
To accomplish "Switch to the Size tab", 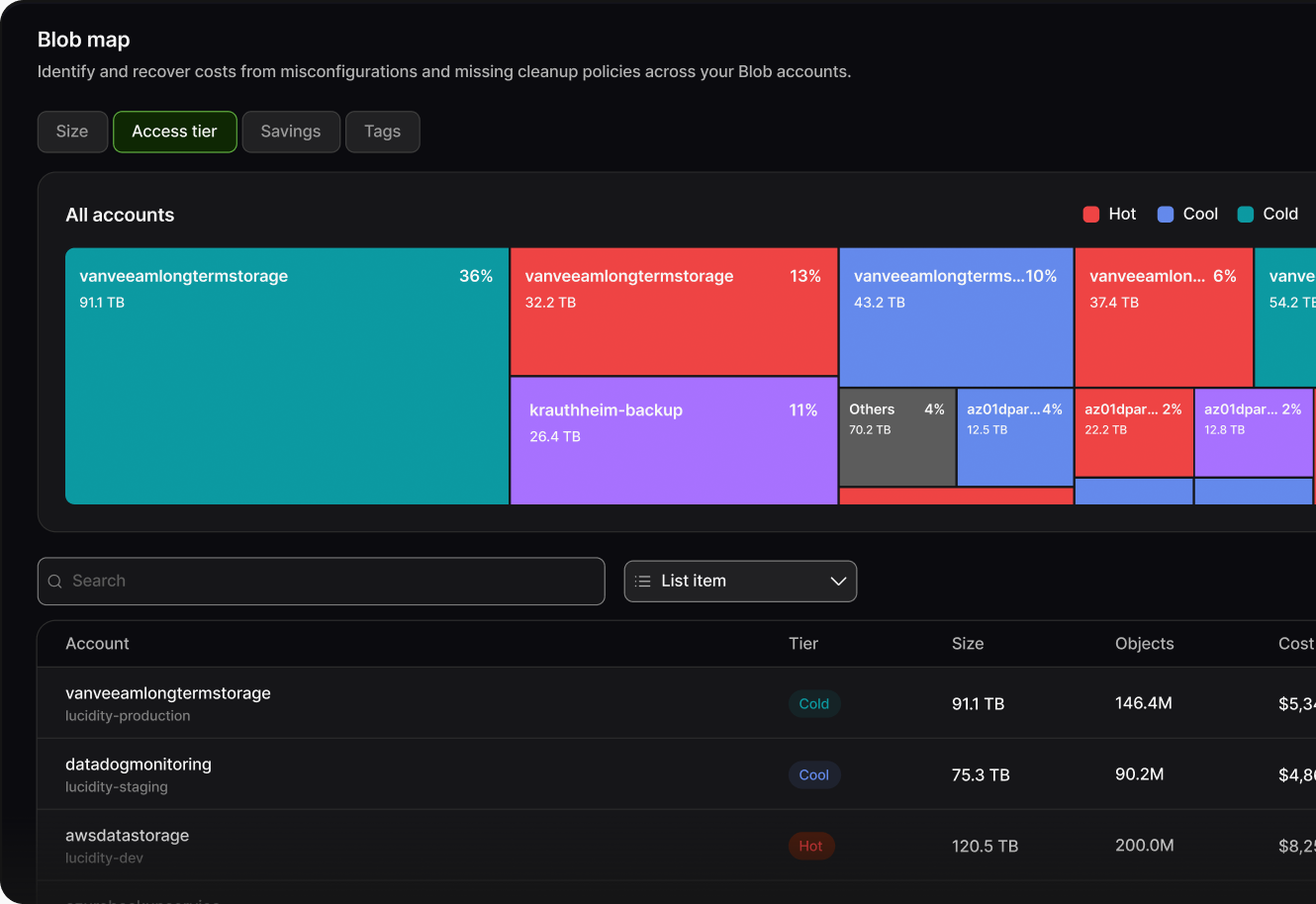I will coord(72,132).
